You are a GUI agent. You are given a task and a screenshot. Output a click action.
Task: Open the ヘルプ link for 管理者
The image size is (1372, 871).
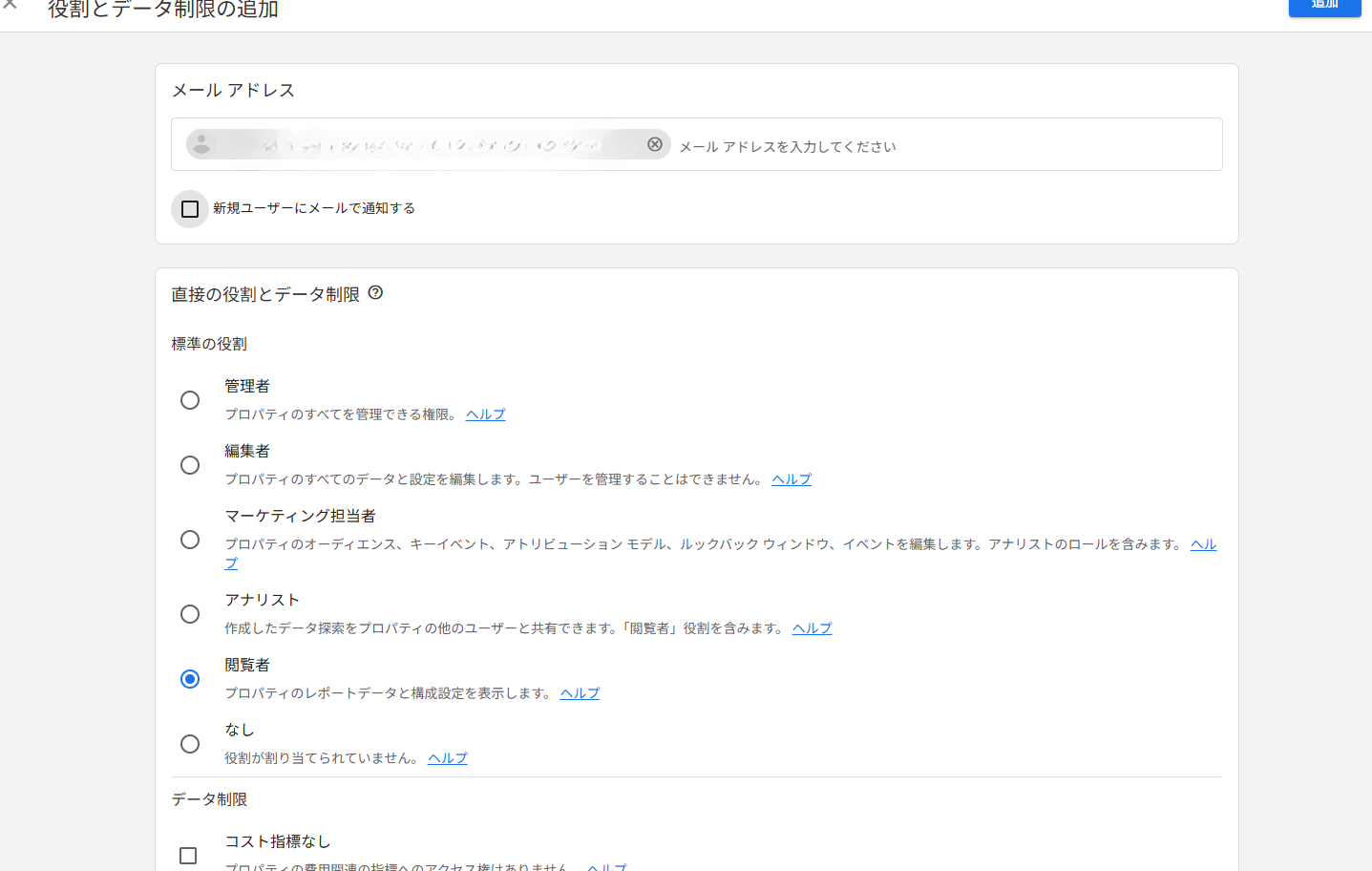[x=485, y=414]
